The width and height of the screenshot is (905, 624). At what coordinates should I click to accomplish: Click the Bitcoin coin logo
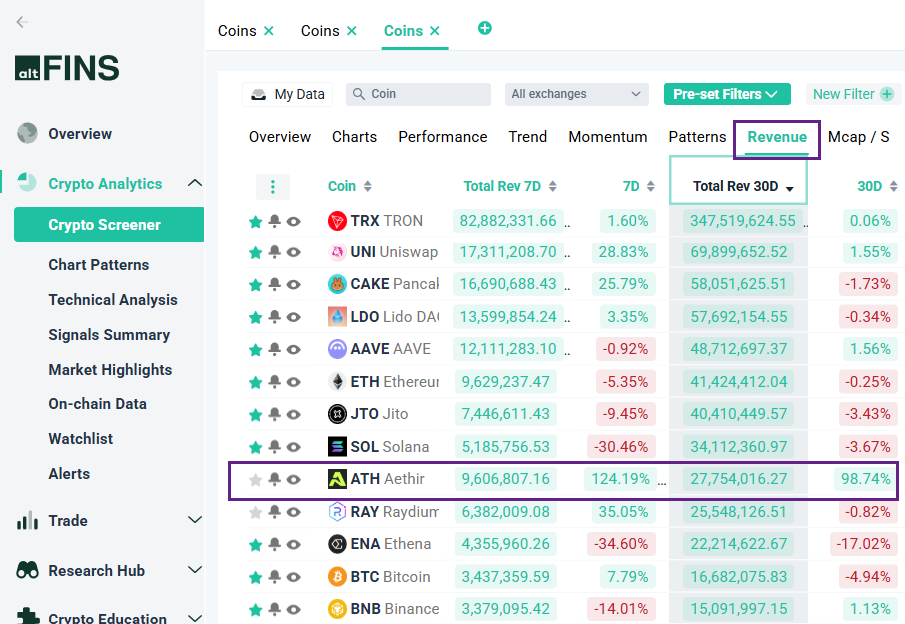coord(337,577)
